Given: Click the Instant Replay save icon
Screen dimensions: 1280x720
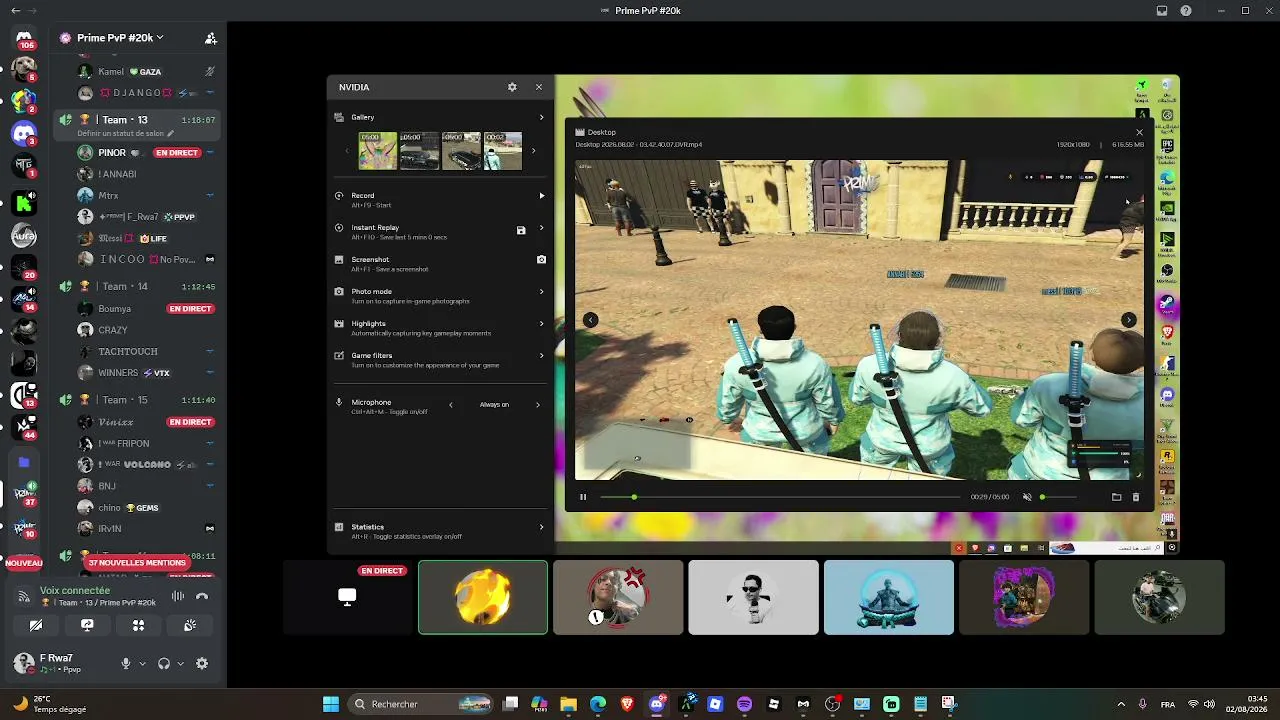Looking at the screenshot, I should click(521, 231).
